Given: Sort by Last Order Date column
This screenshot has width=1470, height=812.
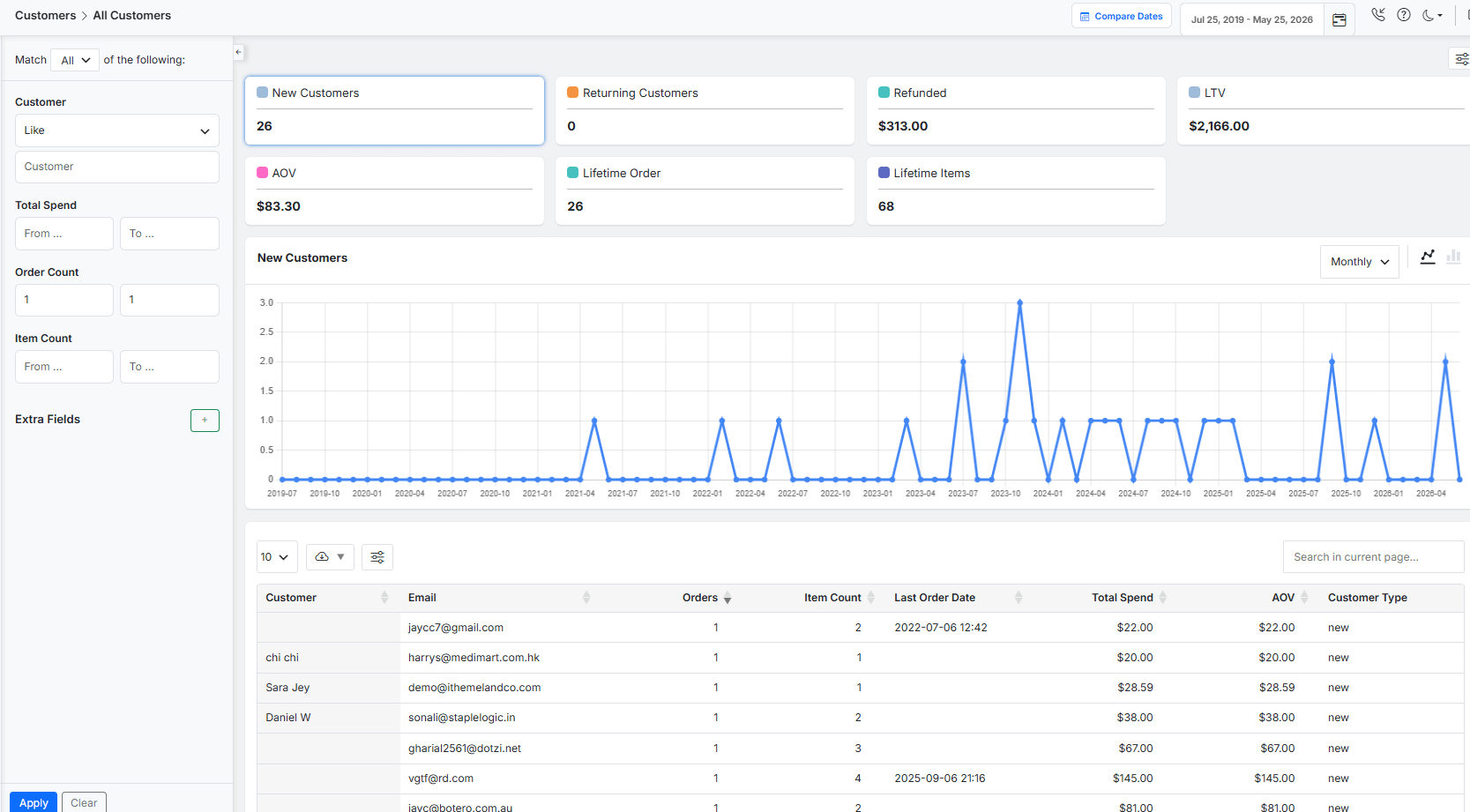Looking at the screenshot, I should tap(1019, 598).
